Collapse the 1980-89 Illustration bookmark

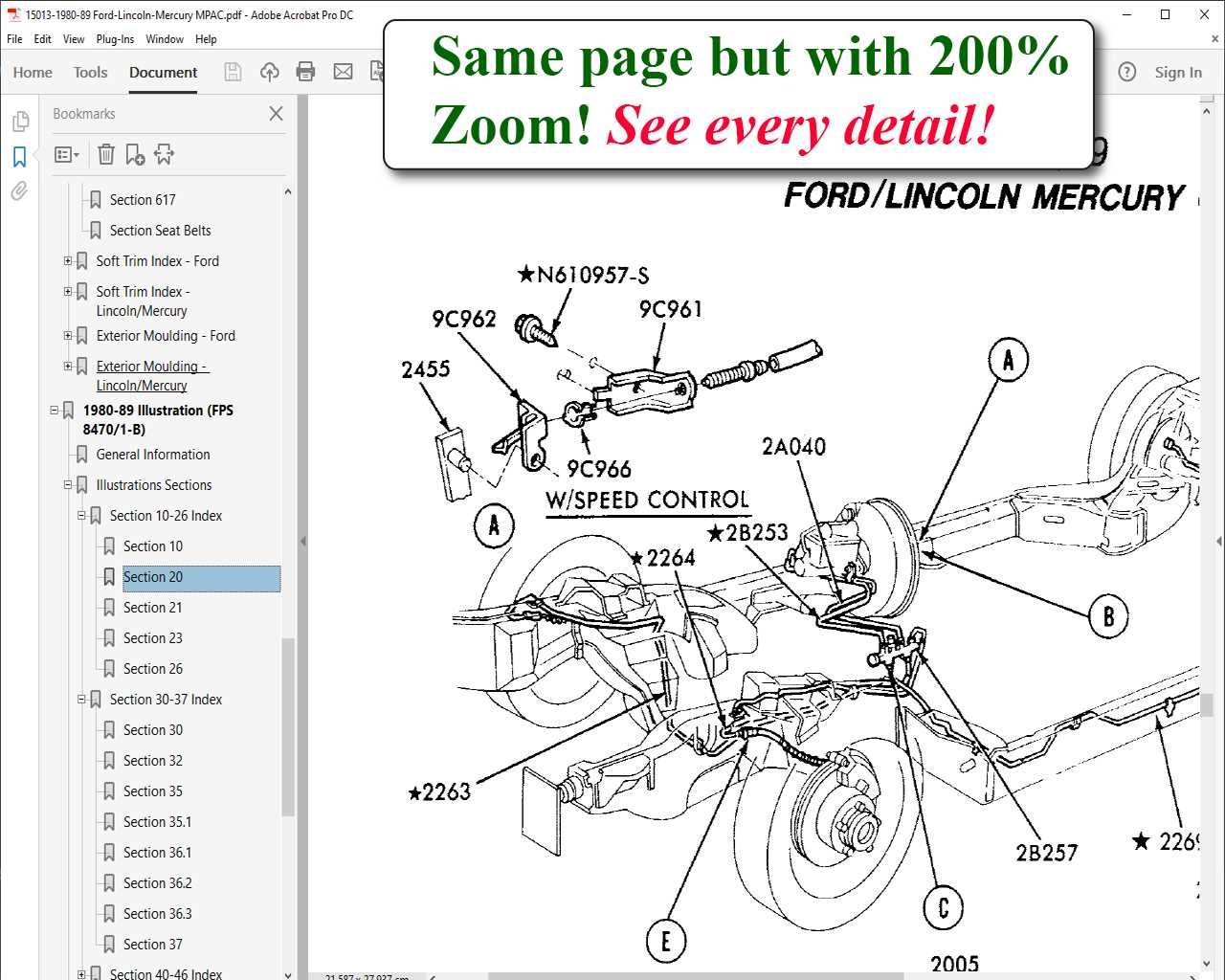[x=55, y=410]
